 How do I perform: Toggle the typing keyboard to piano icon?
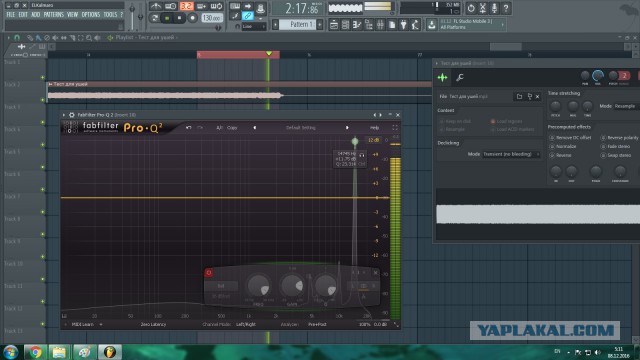tap(235, 6)
